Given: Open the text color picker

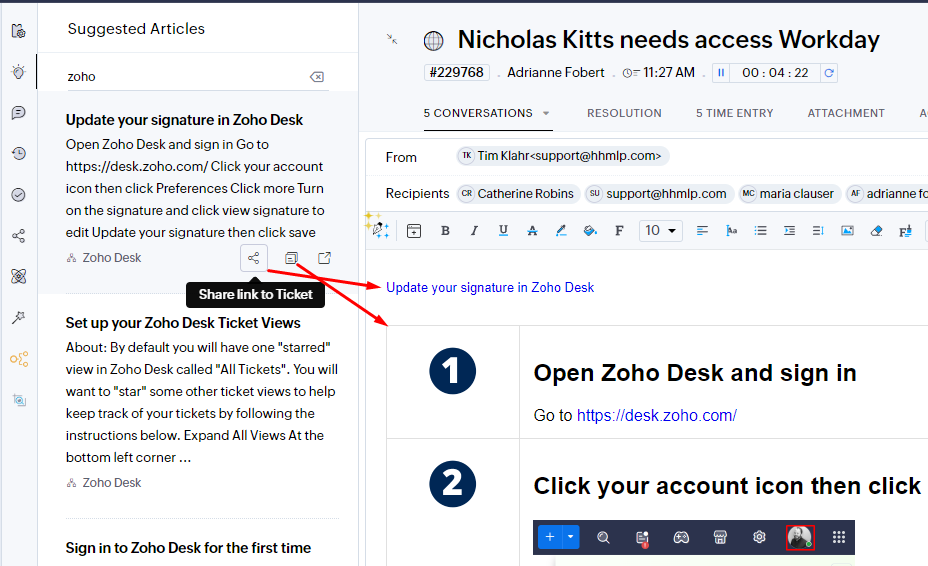Looking at the screenshot, I should (561, 231).
